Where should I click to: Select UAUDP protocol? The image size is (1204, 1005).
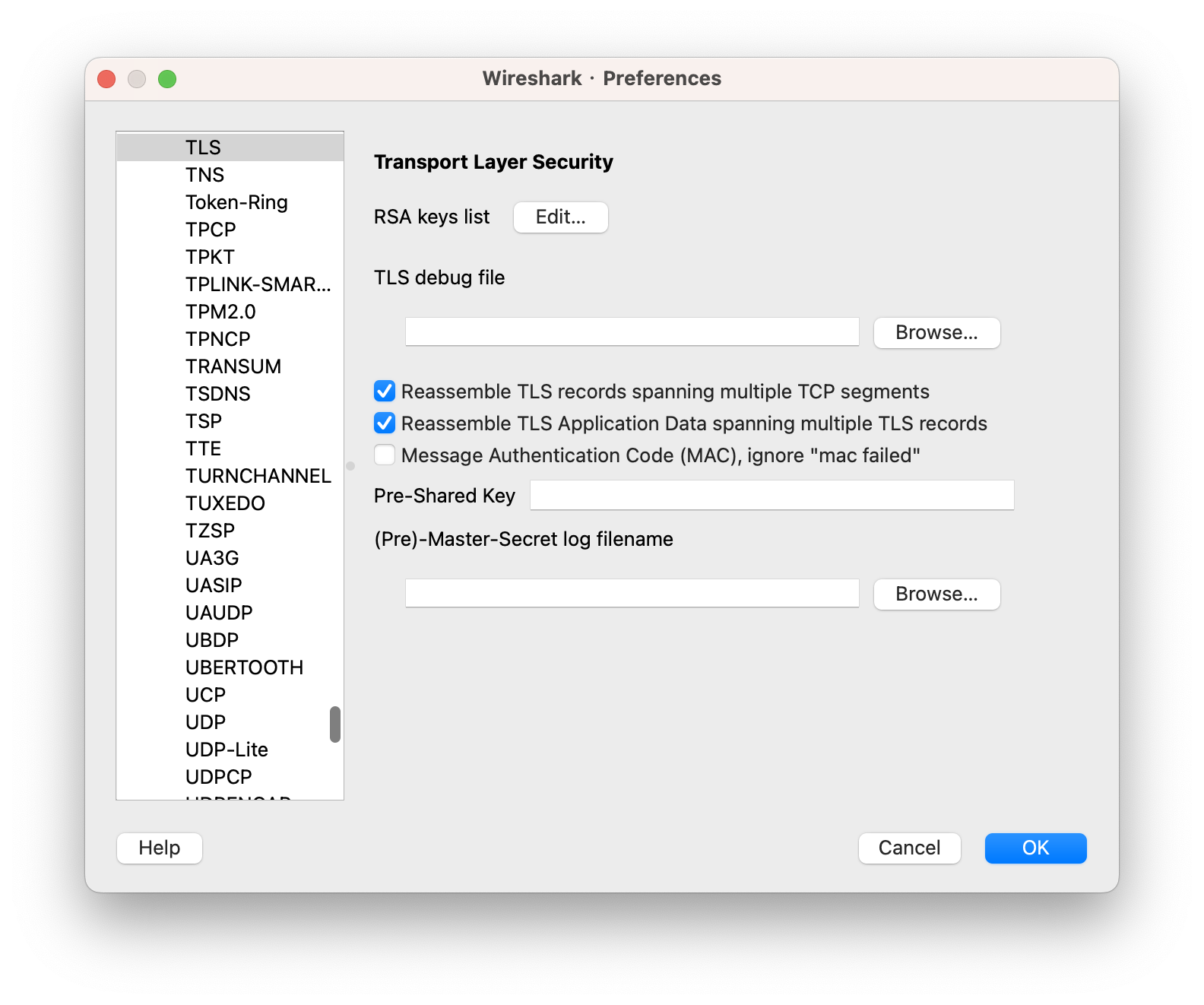click(x=230, y=613)
